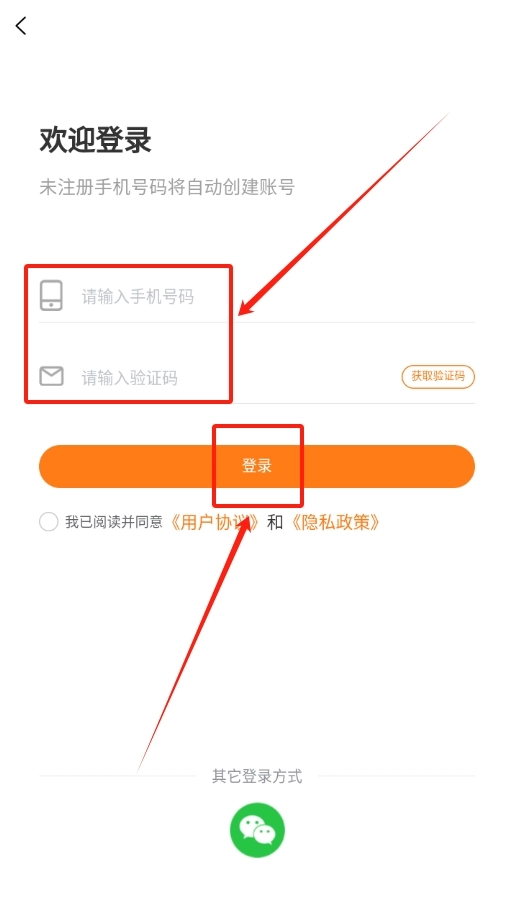Click the divider line left of 其它登录方式
Screen dimensions: 516x897
click(x=117, y=776)
